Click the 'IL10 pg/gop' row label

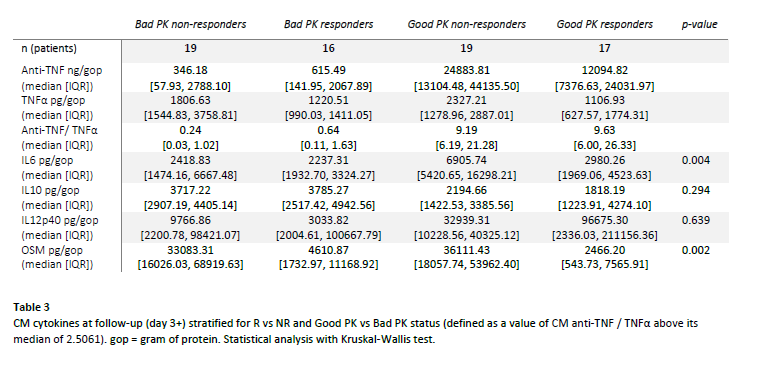(50, 190)
